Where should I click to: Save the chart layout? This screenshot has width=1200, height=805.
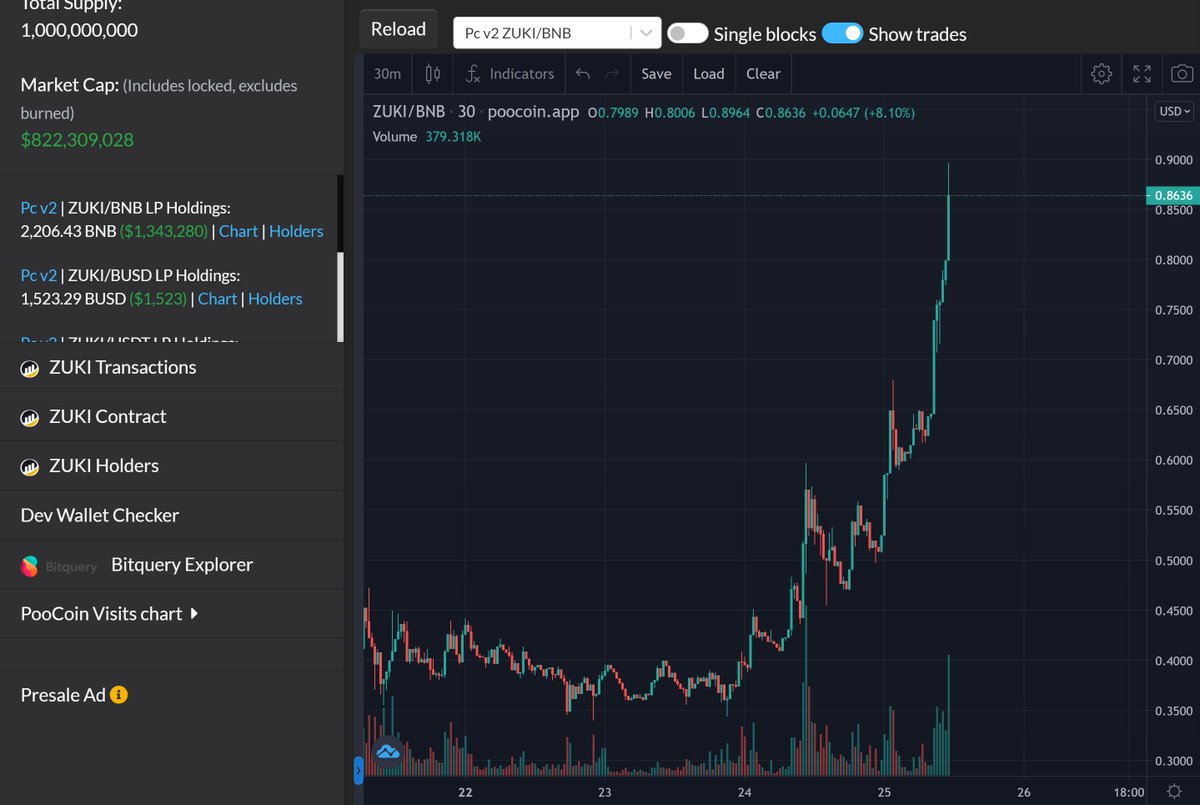point(656,74)
